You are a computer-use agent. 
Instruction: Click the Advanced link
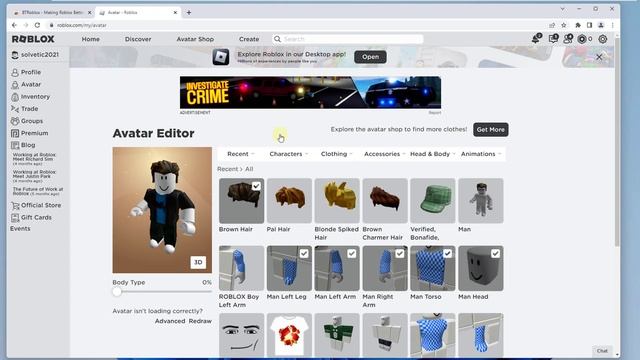(170, 321)
